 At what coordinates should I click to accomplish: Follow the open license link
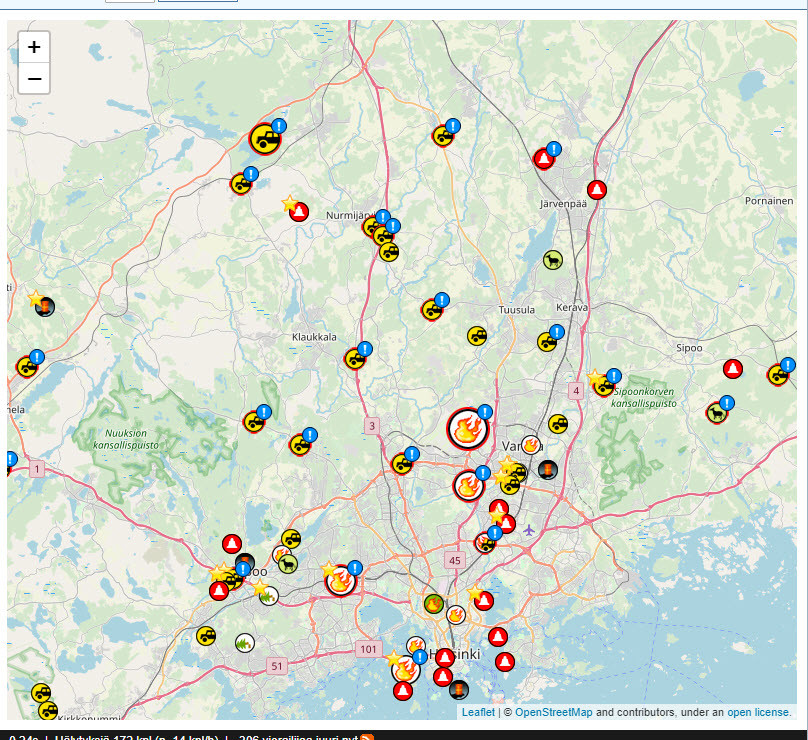click(x=758, y=712)
